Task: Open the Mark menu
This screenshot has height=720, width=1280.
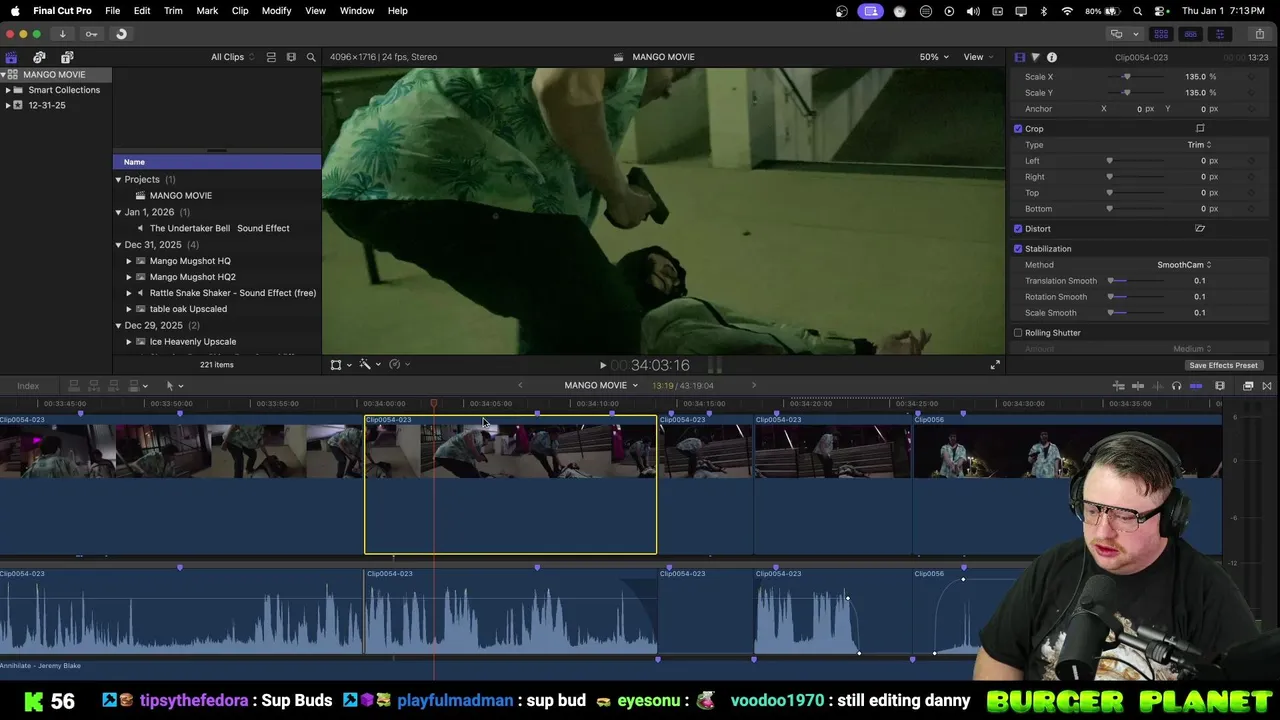Action: pos(207,11)
